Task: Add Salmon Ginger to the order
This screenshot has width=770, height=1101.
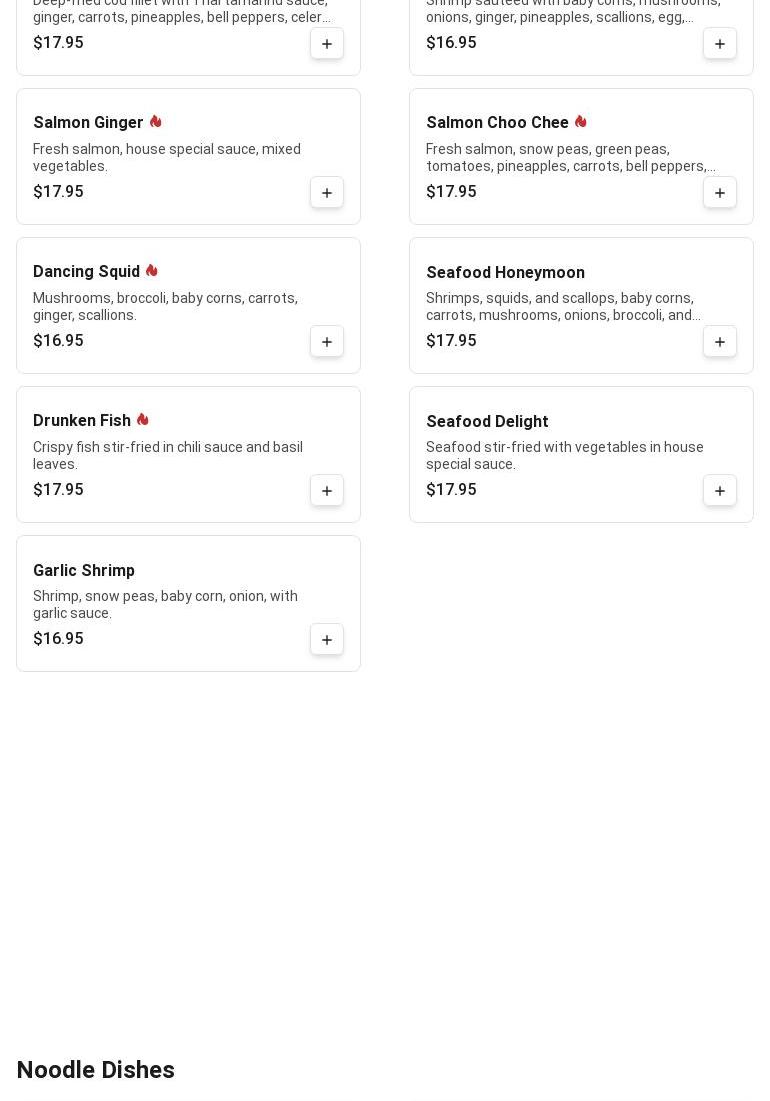Action: pyautogui.click(x=327, y=192)
